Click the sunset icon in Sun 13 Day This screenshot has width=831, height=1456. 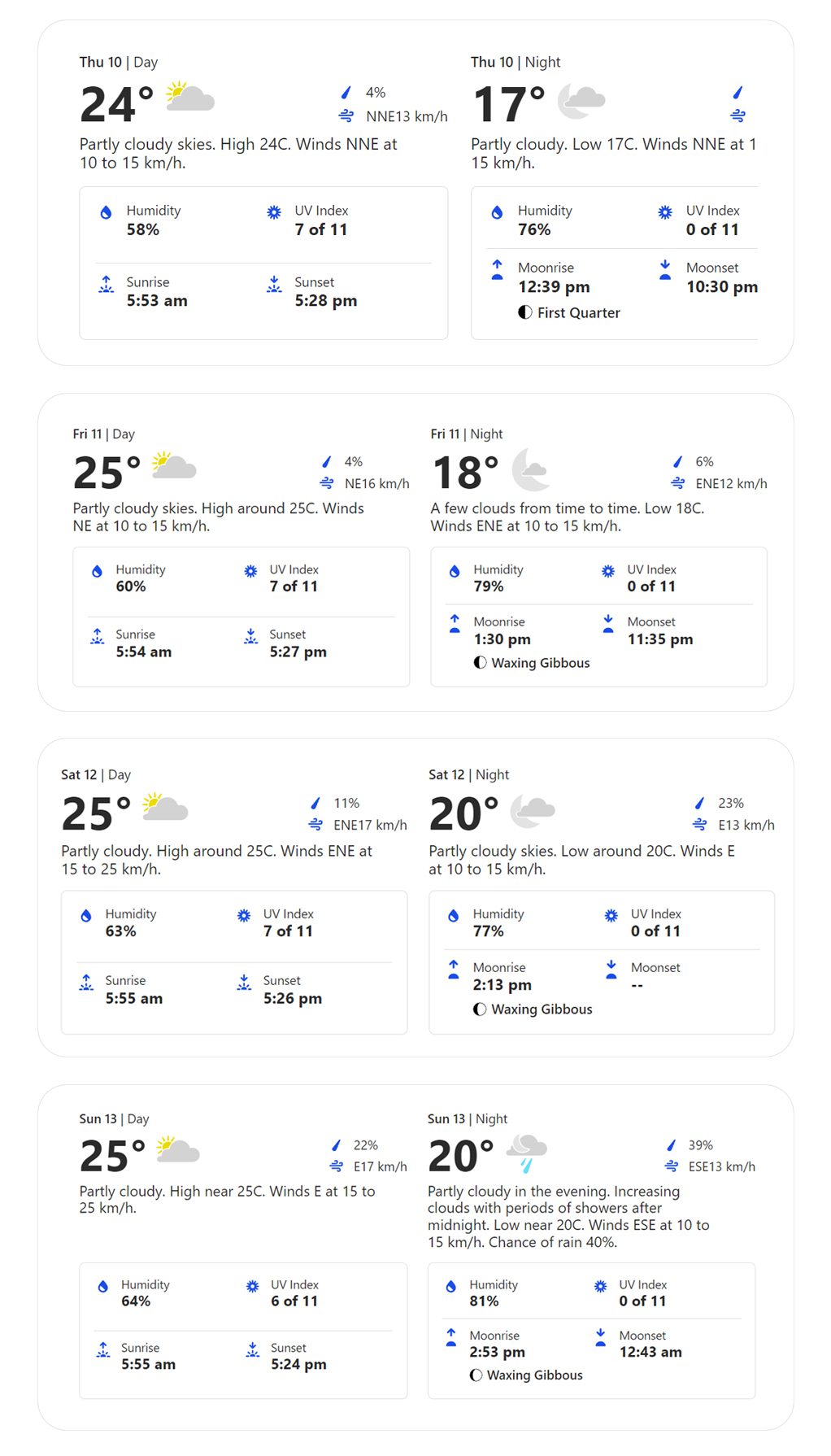tap(253, 1350)
